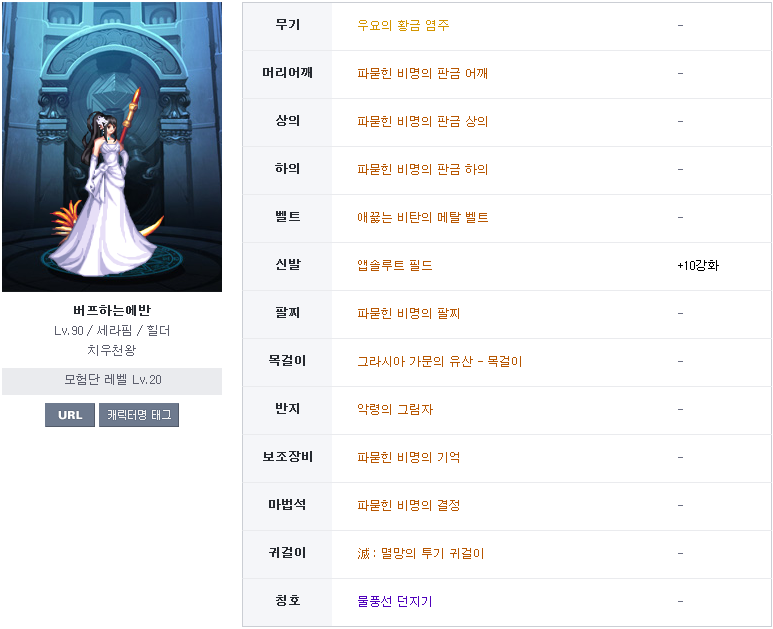Open the character portrait image
This screenshot has width=773, height=629.
pyautogui.click(x=112, y=147)
